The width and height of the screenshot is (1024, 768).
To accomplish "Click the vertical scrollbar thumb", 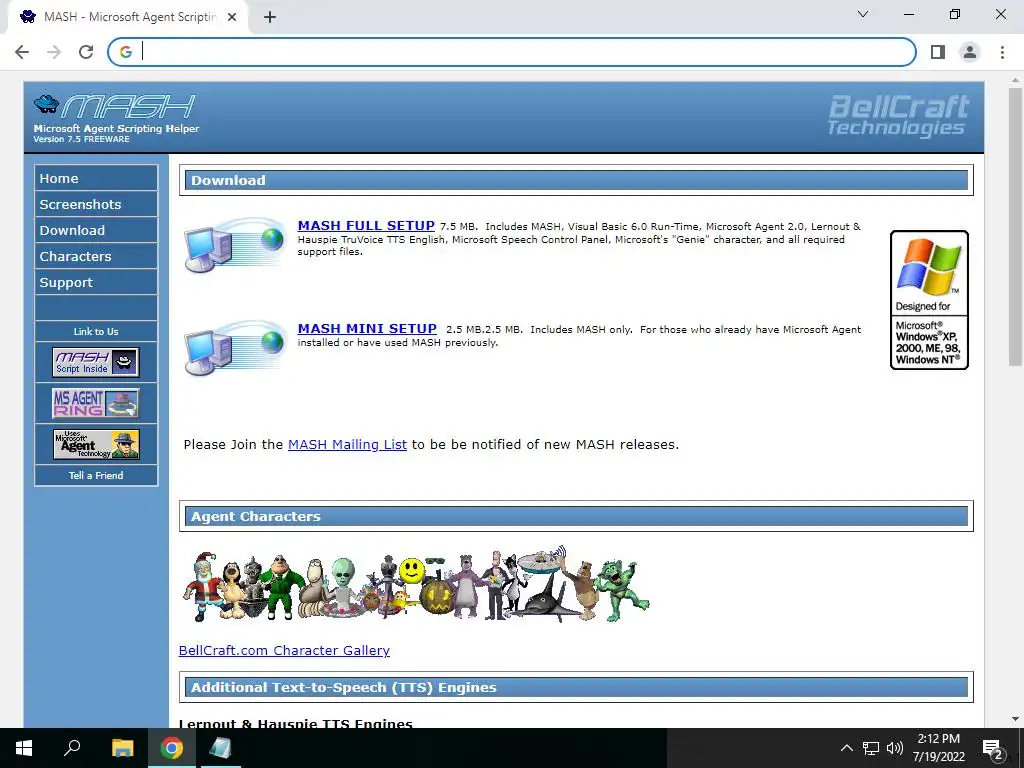I will (1015, 227).
